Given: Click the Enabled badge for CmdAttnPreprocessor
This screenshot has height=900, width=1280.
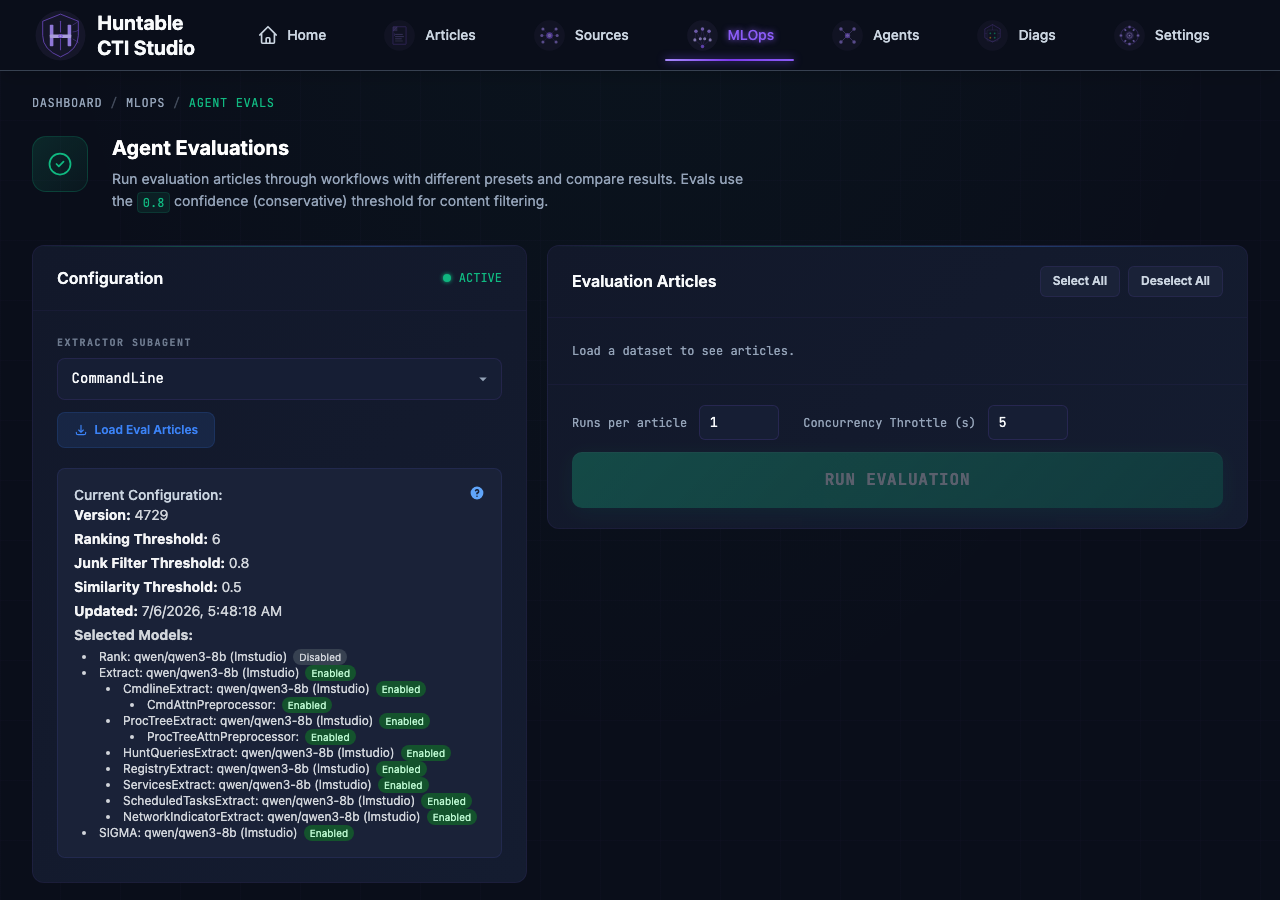Looking at the screenshot, I should [307, 705].
